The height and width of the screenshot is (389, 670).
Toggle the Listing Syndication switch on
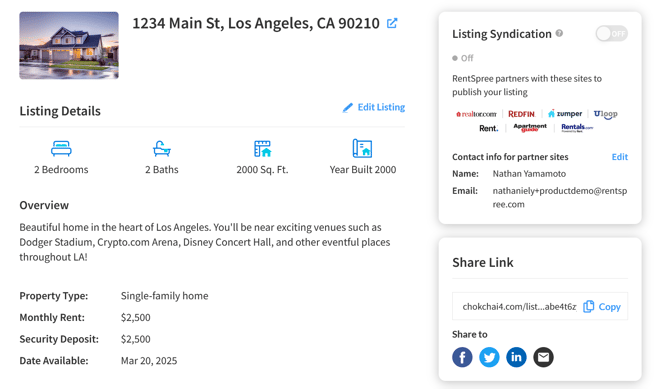click(611, 33)
